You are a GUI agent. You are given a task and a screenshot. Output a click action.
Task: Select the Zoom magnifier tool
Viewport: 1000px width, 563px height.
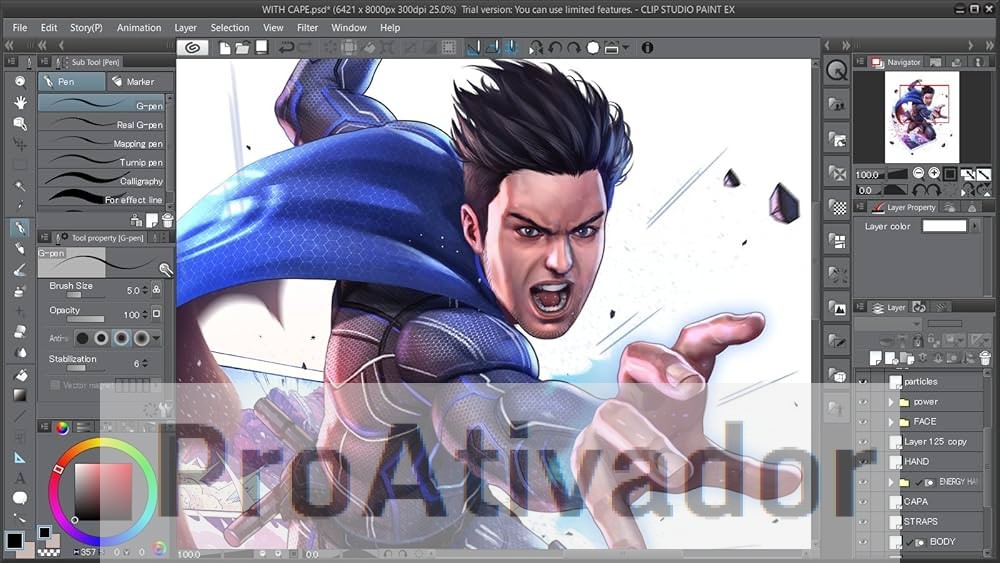coord(20,81)
